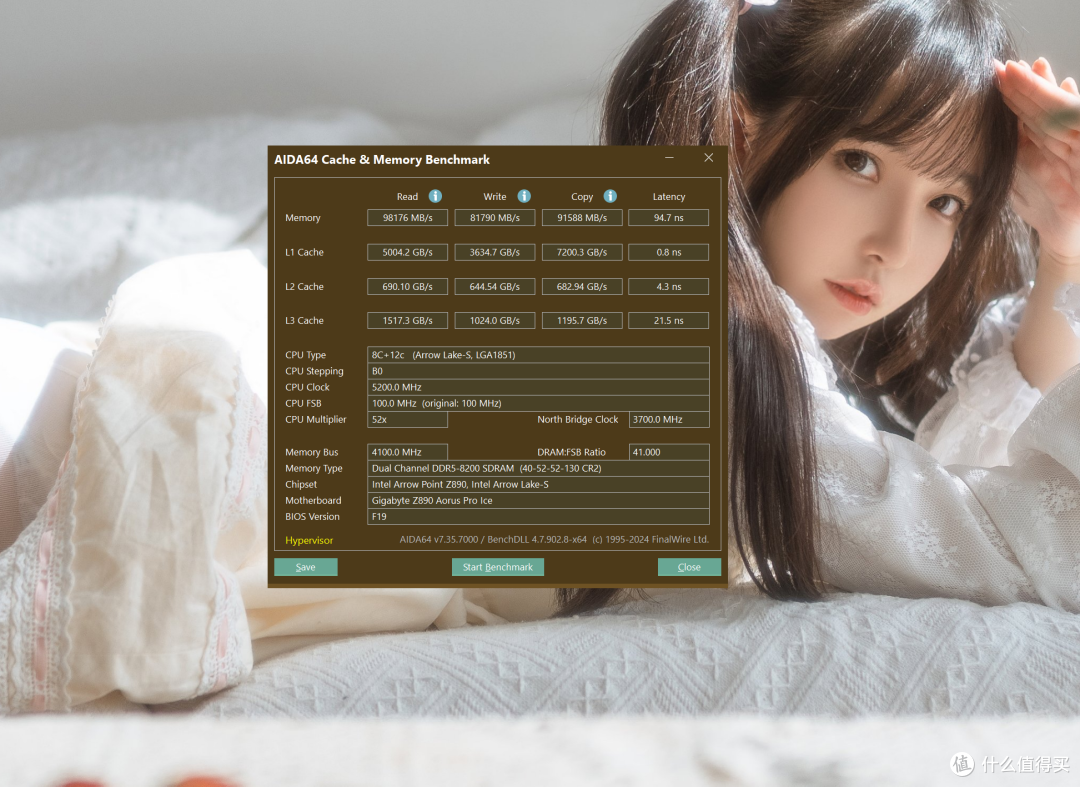Click the CPU Type field Arrow Lake-S

coord(538,355)
